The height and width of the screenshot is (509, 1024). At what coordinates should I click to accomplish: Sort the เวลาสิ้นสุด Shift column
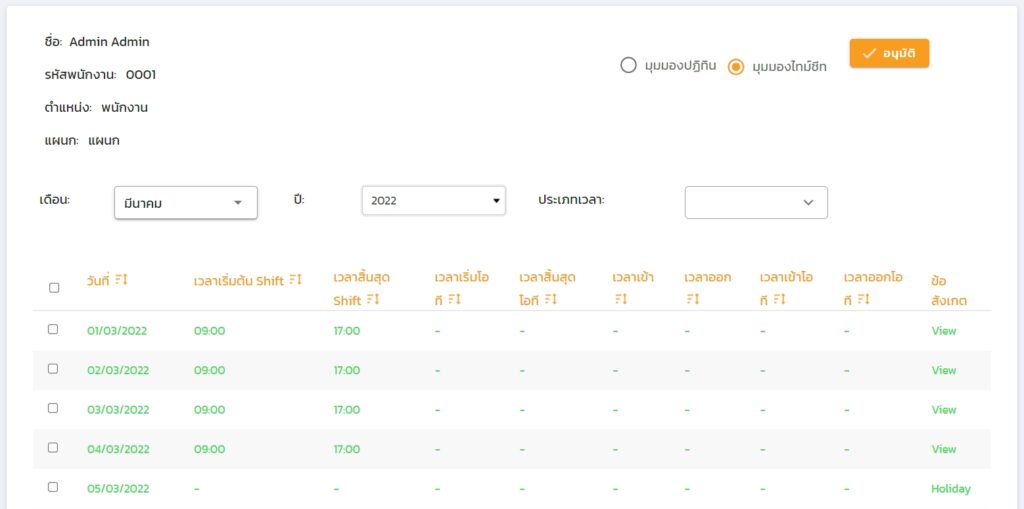pos(373,300)
